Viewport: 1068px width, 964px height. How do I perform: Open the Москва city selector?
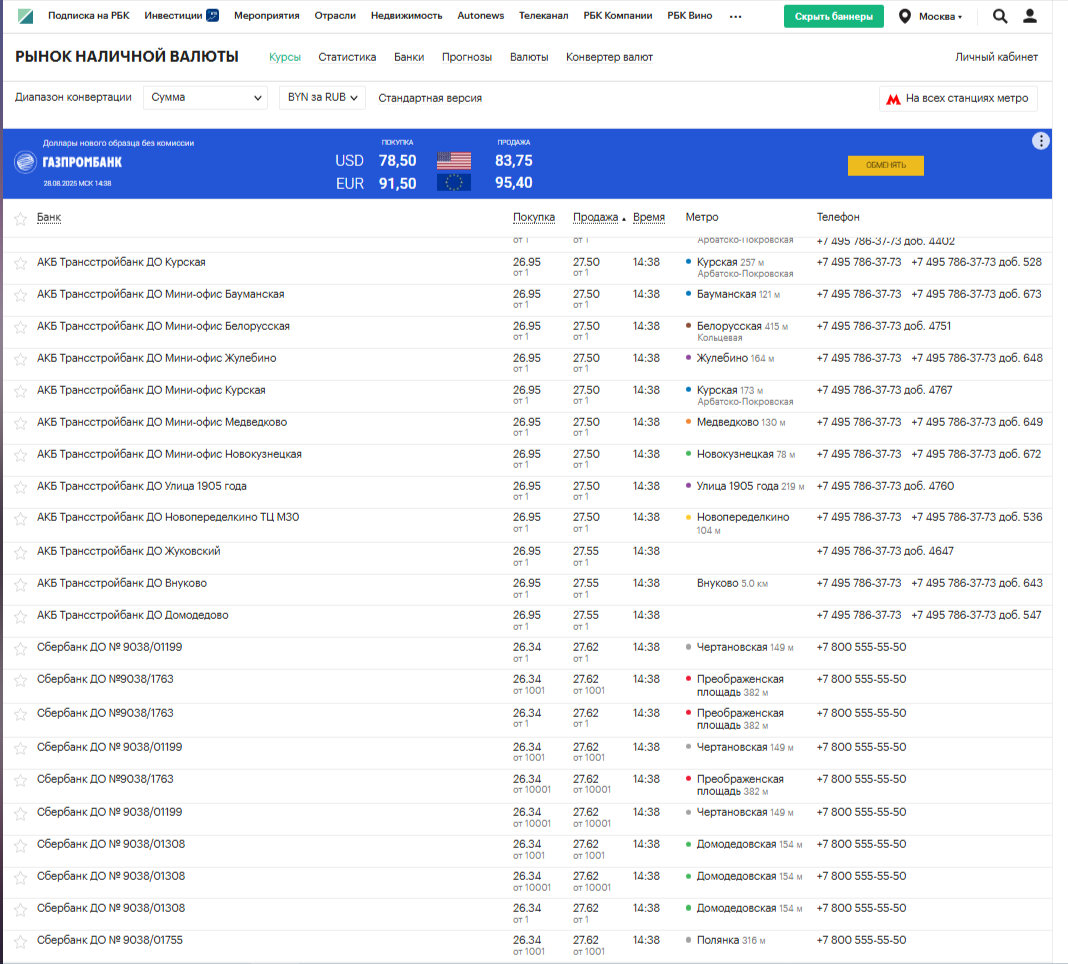(x=940, y=16)
